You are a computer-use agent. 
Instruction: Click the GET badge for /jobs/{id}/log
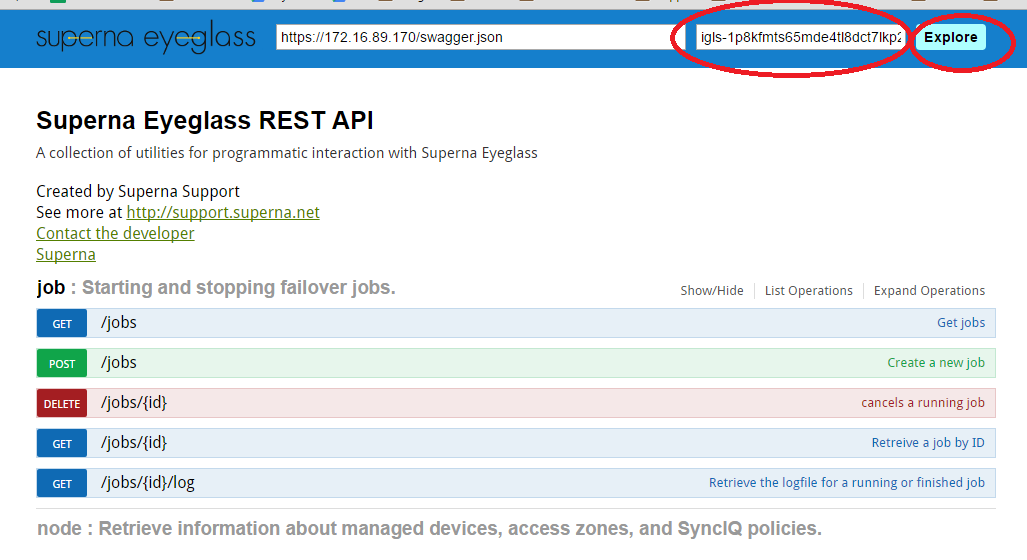(62, 483)
